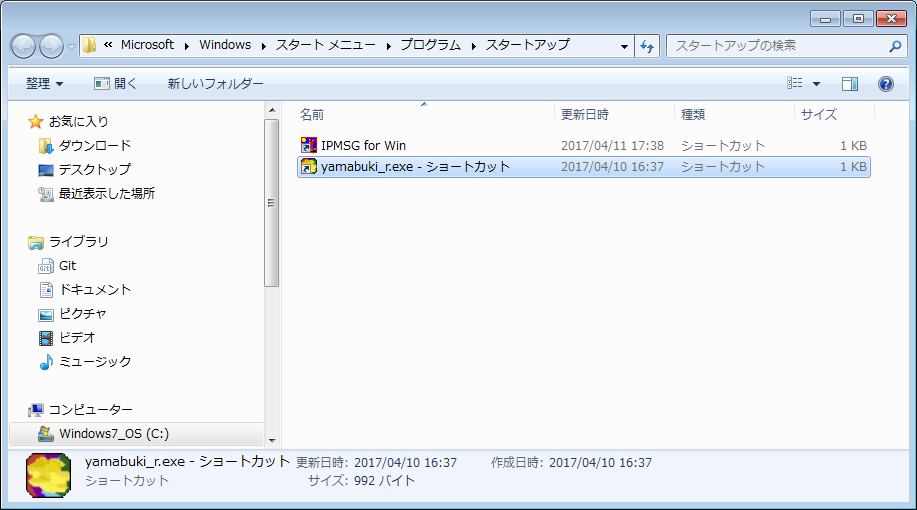Click the IPMSG for Win shortcut icon
Image resolution: width=917 pixels, height=510 pixels.
[310, 146]
